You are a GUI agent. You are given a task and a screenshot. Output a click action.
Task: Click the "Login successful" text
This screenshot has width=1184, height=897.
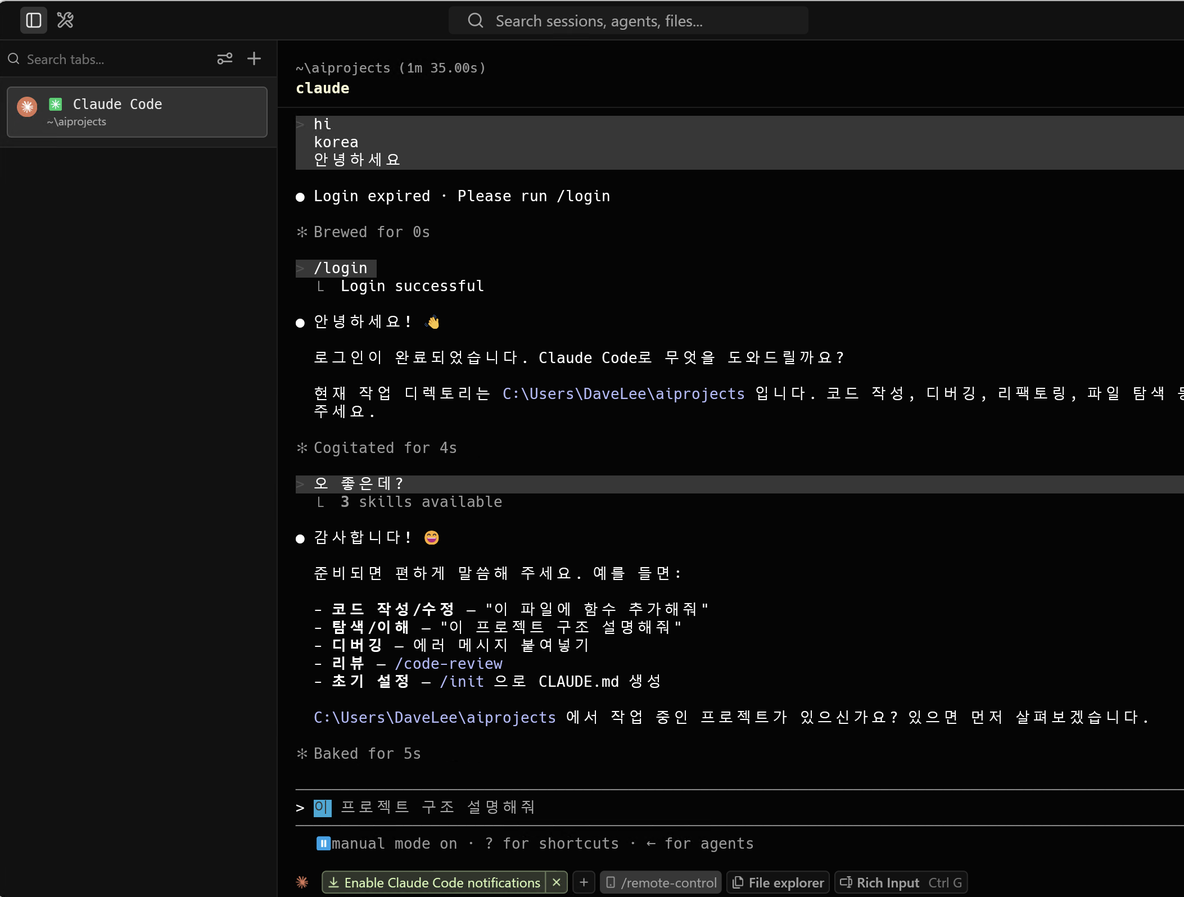coord(412,286)
